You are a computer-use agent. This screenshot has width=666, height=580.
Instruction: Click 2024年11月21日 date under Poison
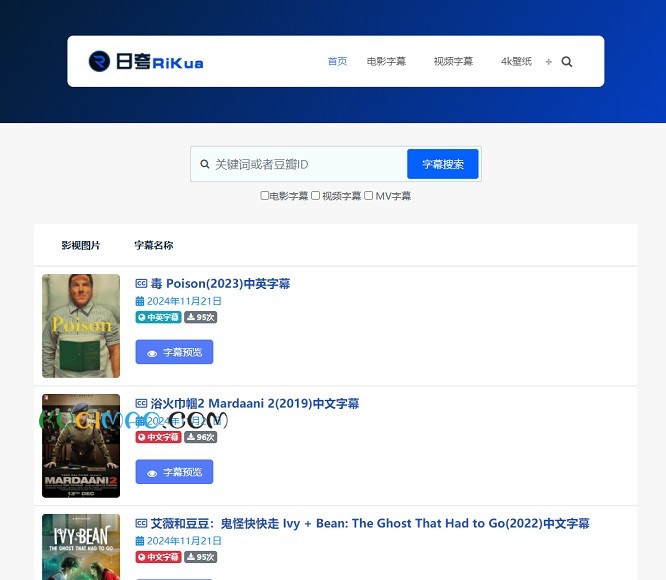click(x=184, y=301)
